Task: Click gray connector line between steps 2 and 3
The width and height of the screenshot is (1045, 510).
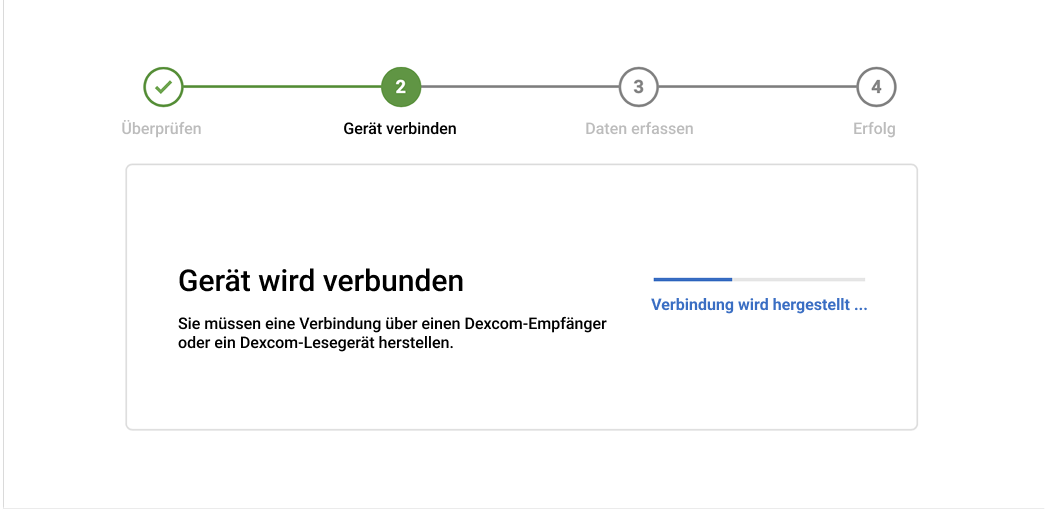Action: click(x=520, y=87)
